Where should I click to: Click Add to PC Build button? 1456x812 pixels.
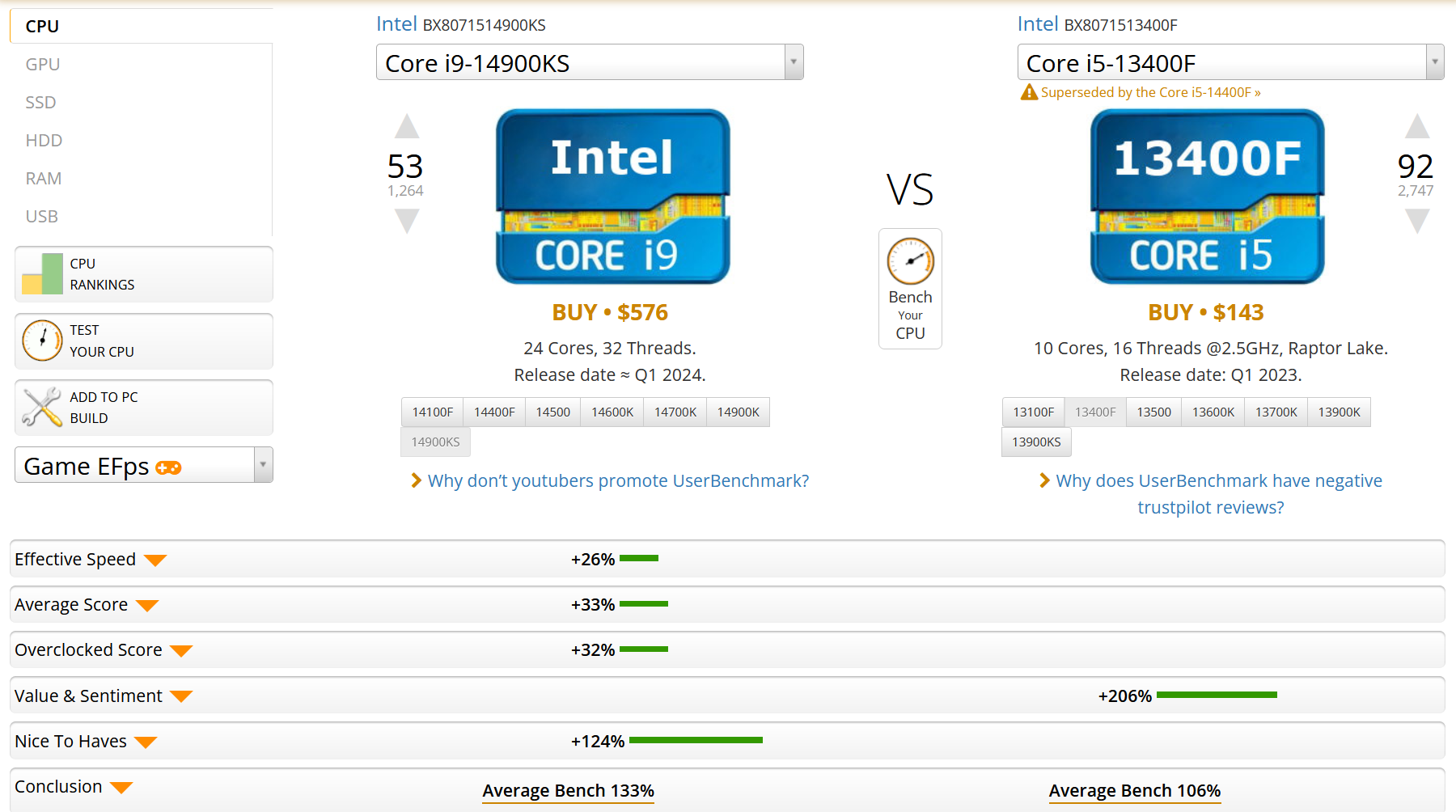tap(144, 408)
